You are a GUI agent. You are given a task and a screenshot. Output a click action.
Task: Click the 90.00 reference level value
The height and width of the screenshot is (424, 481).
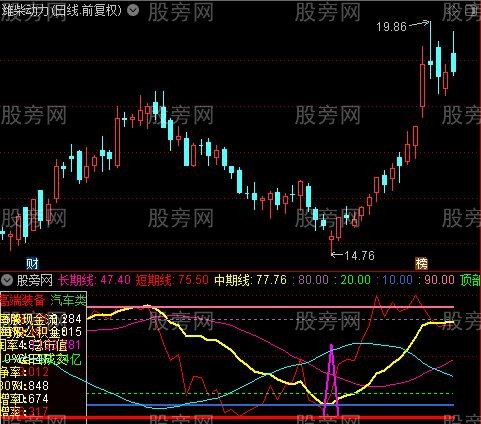click(x=439, y=280)
